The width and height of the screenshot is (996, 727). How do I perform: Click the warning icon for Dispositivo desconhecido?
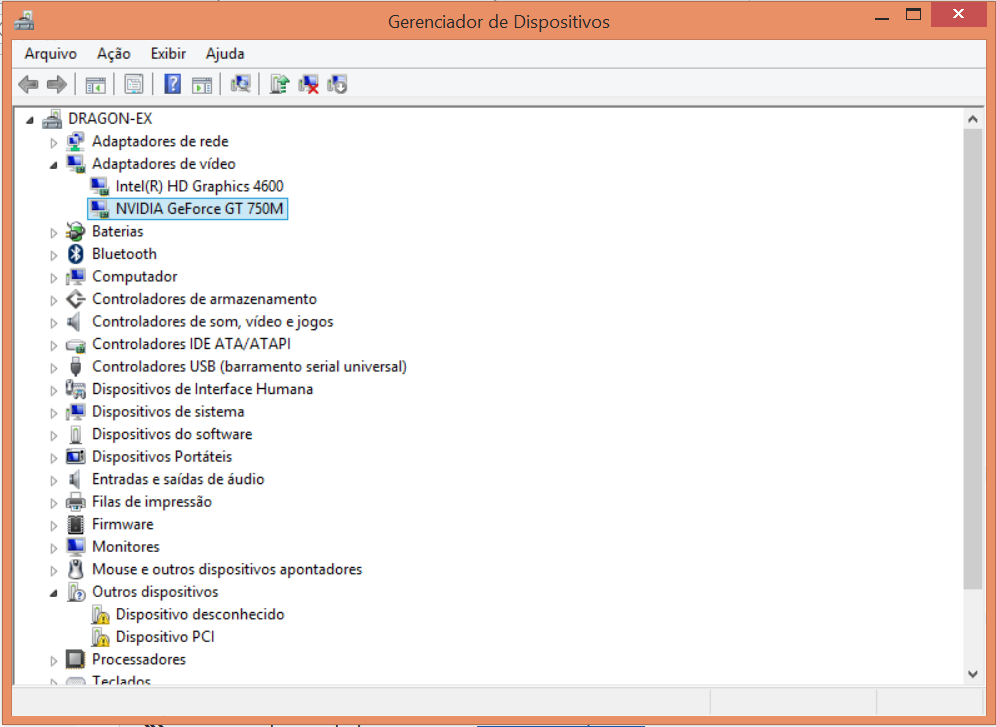tap(100, 615)
